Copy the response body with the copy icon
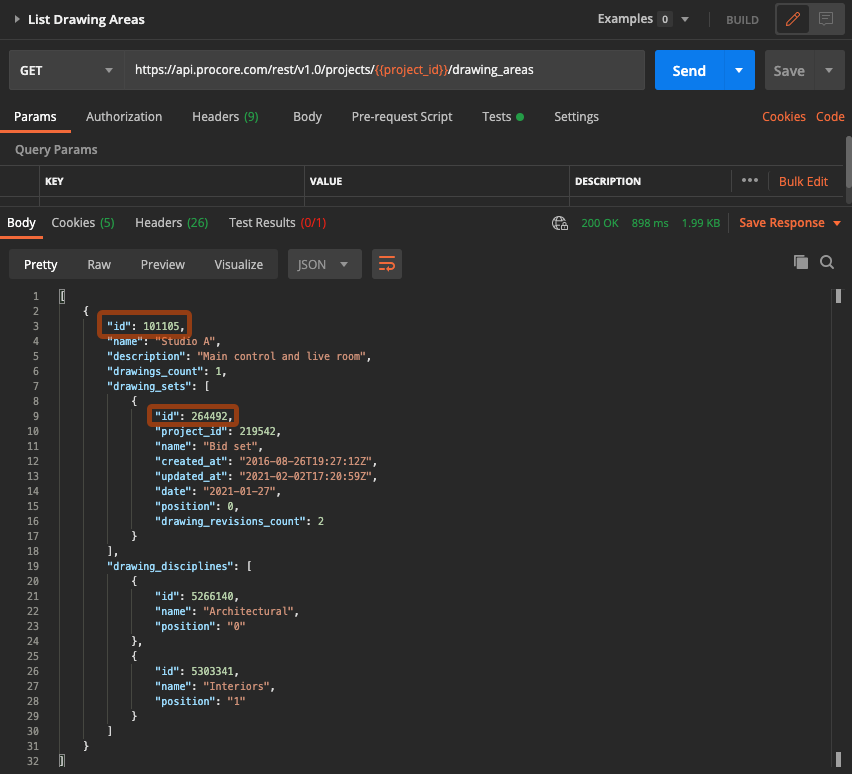 coord(800,262)
